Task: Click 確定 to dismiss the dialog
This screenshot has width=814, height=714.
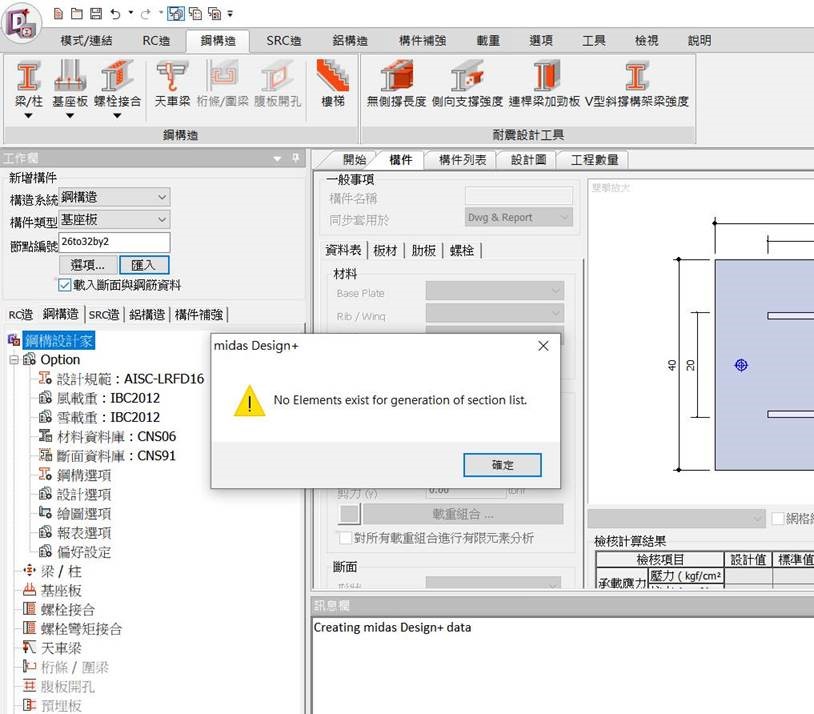Action: click(502, 465)
